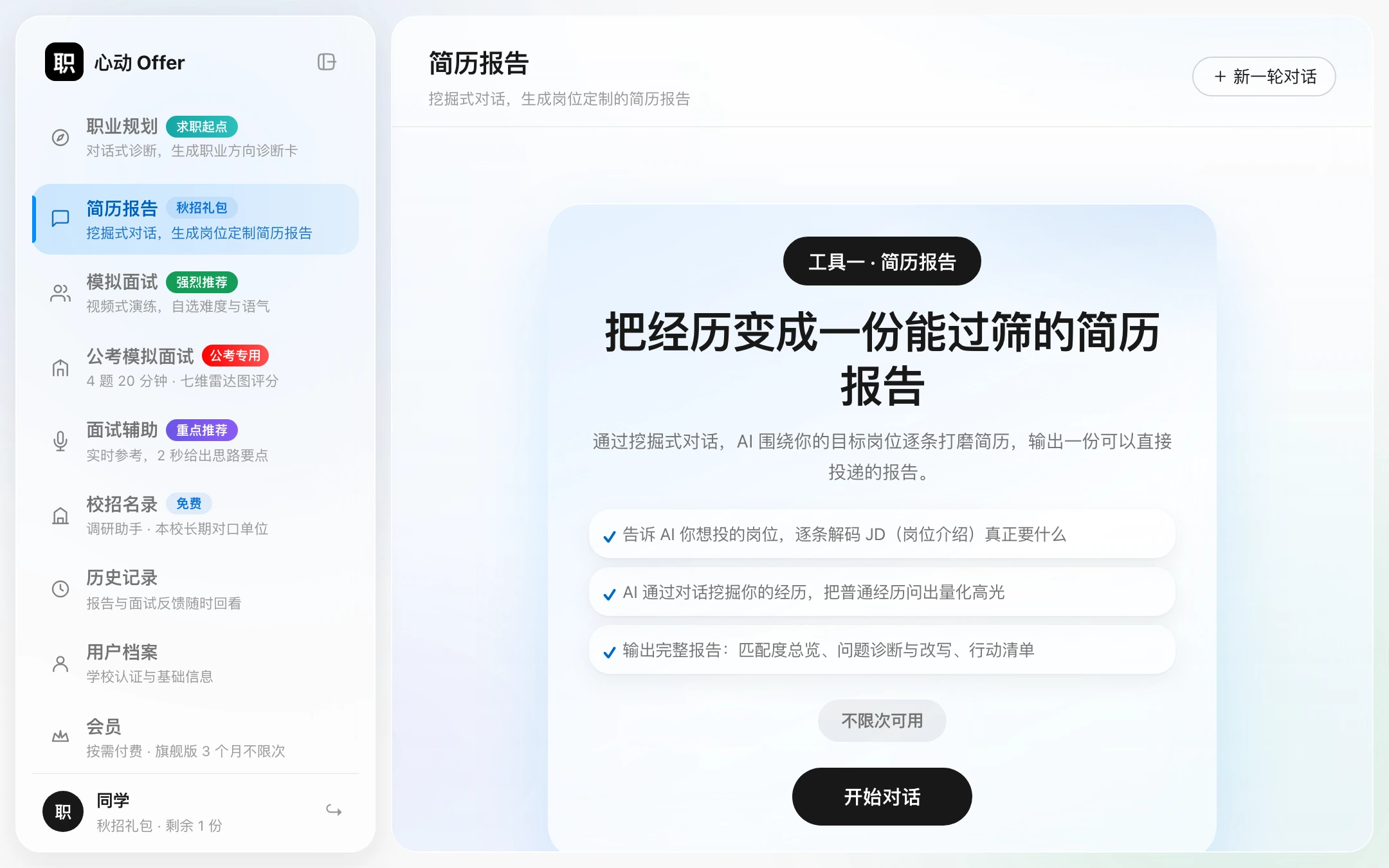Open the 校招名录 menu item

click(x=195, y=516)
